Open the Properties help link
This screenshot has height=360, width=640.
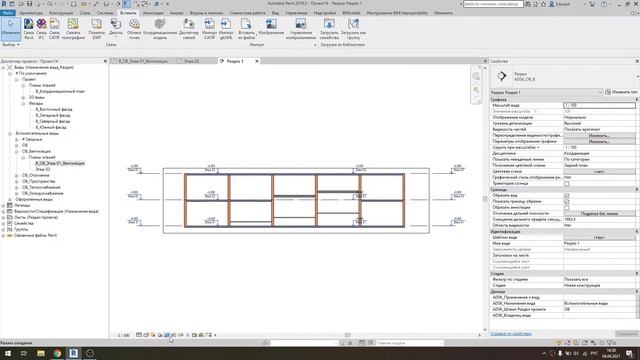pyautogui.click(x=511, y=334)
